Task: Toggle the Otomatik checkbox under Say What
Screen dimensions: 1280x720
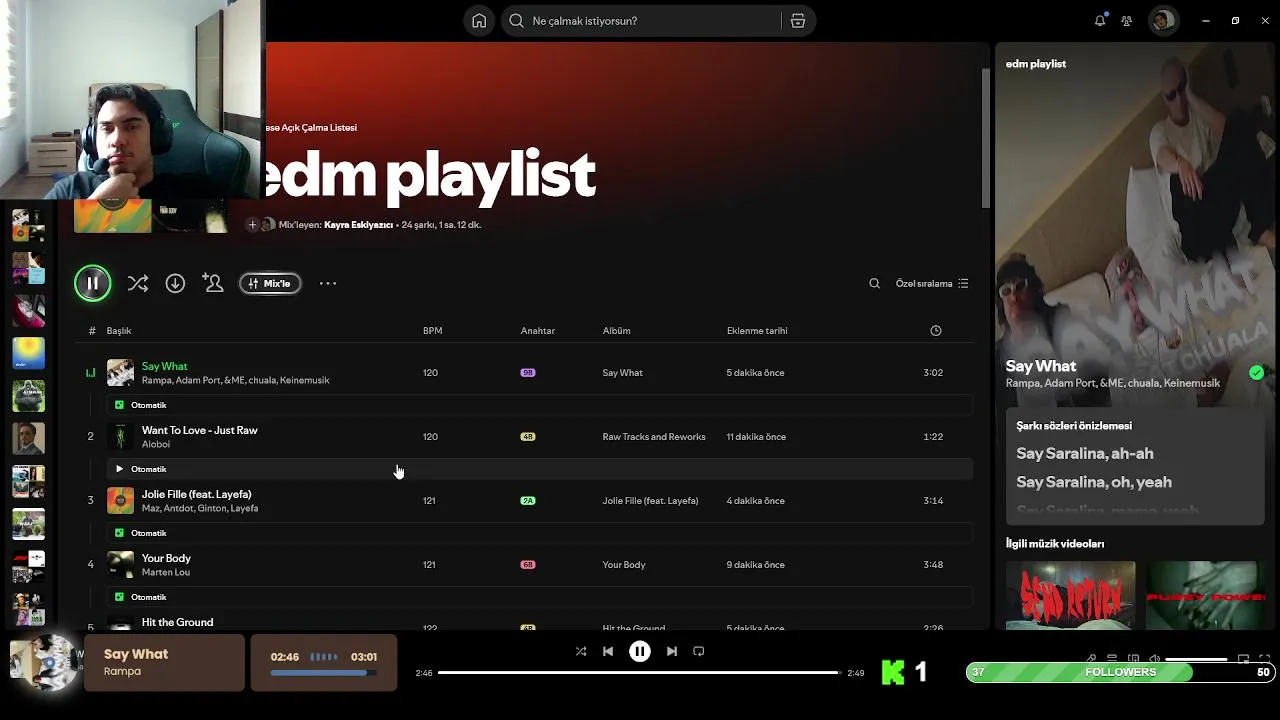Action: click(119, 405)
